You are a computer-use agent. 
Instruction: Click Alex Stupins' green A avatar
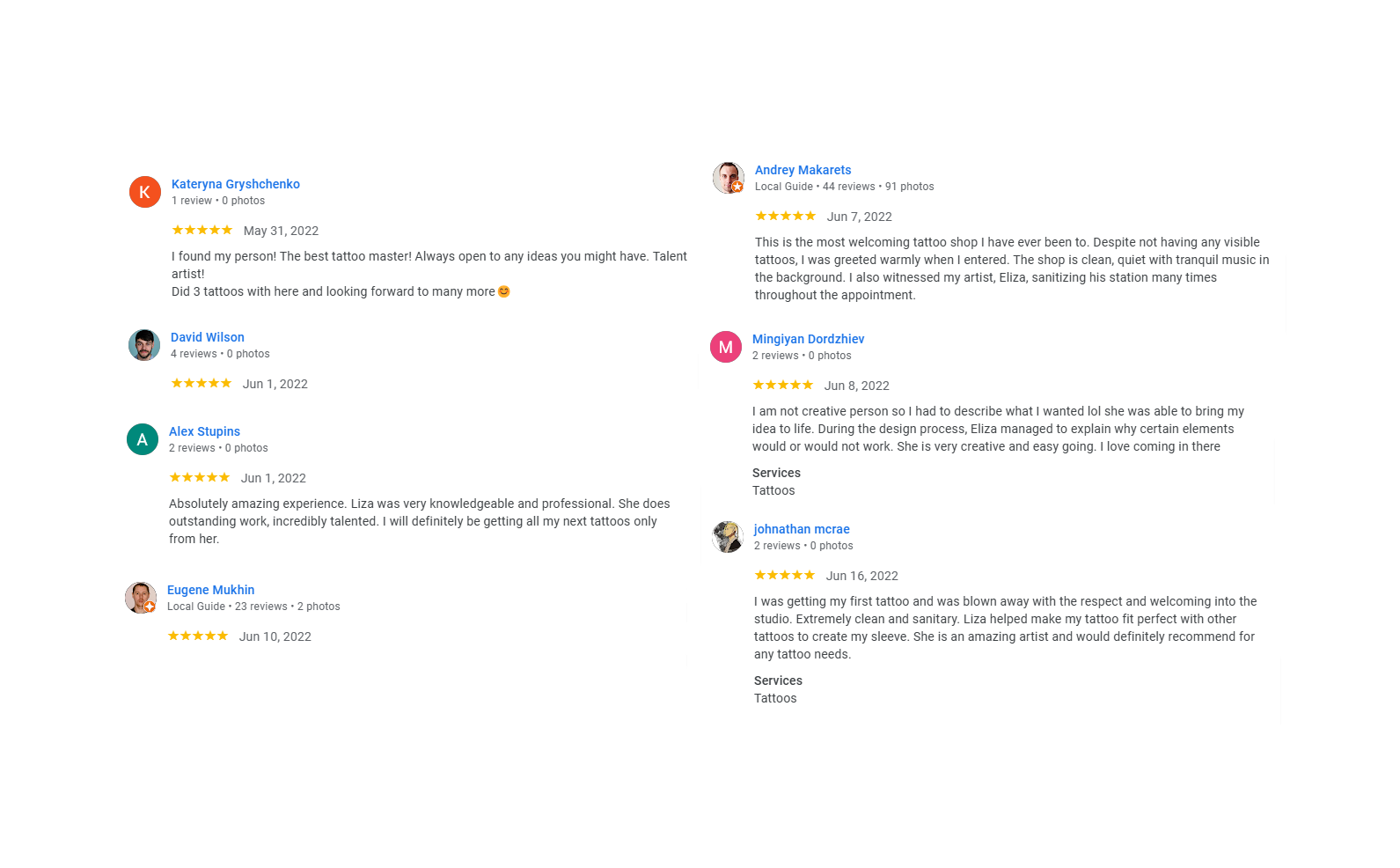pyautogui.click(x=143, y=439)
